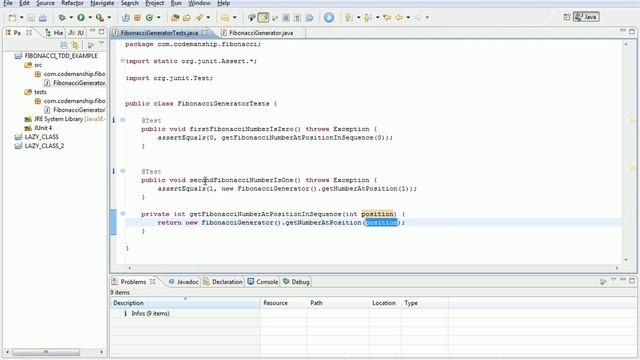Open the Next Annotation dropdown arrow
Screen dimensions: 640x360
click(x=358, y=18)
